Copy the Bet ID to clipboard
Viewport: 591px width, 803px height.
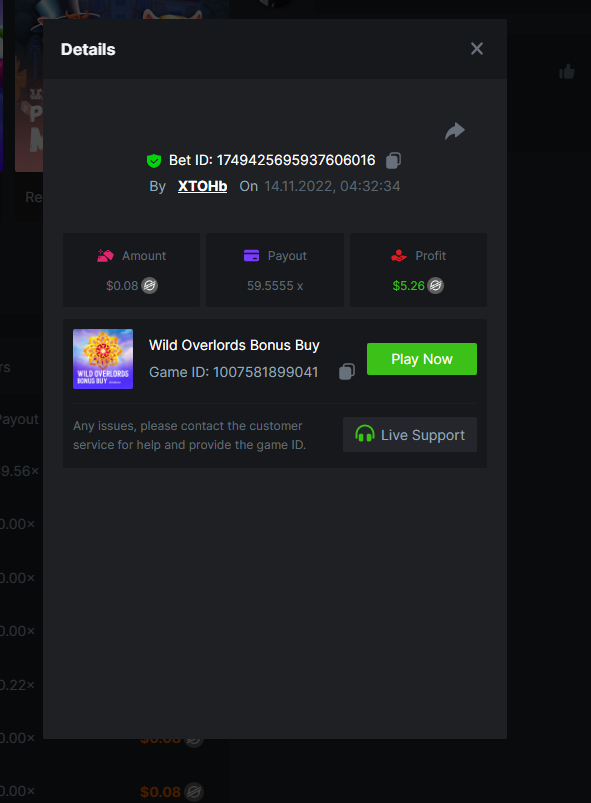[393, 160]
